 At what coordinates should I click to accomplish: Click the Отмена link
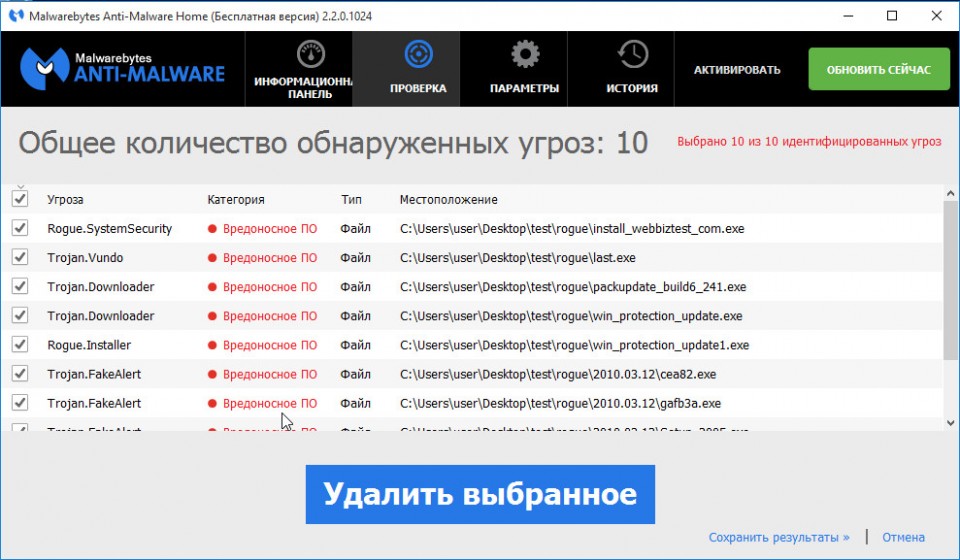(x=903, y=537)
